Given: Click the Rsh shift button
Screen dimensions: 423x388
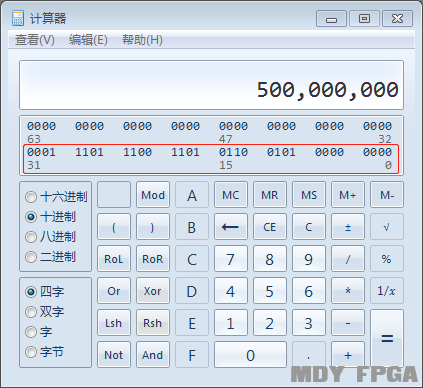Looking at the screenshot, I should pyautogui.click(x=153, y=323).
